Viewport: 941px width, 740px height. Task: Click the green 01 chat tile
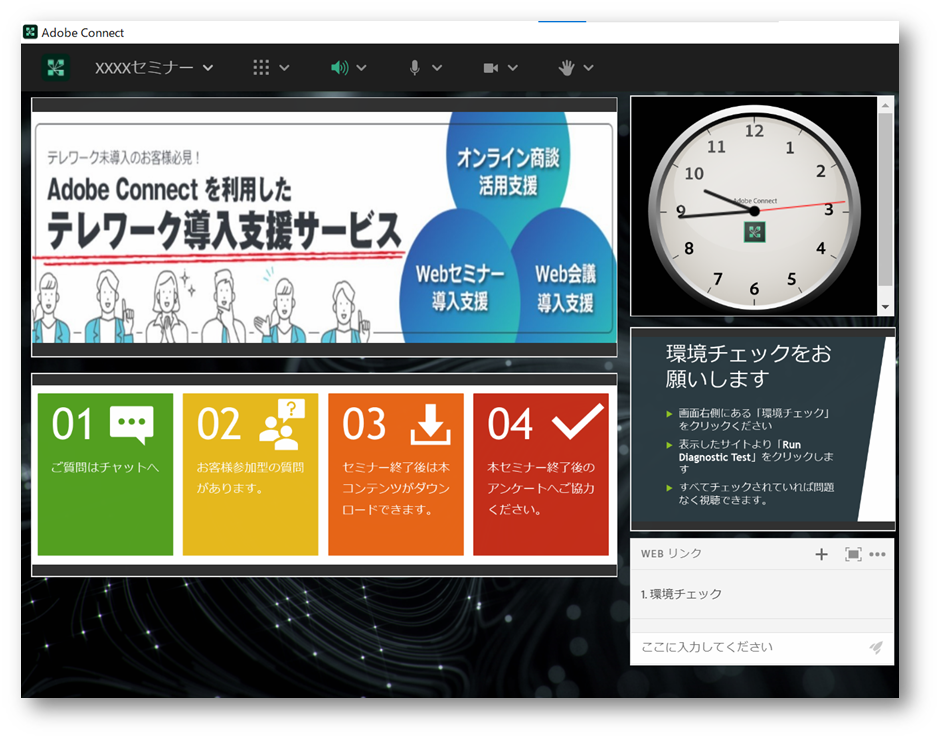click(105, 474)
